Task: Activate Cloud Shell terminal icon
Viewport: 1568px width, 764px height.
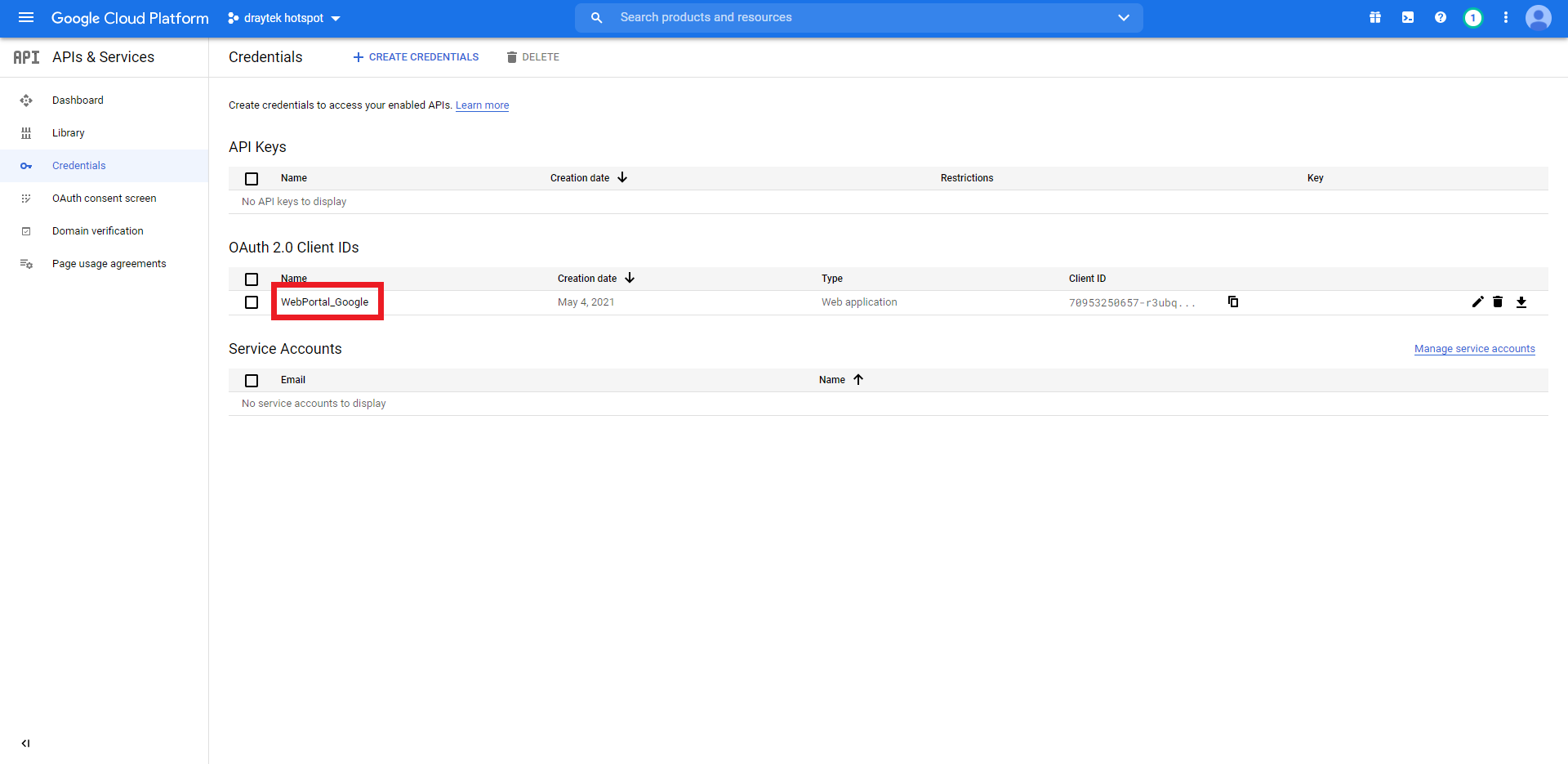Action: point(1408,17)
